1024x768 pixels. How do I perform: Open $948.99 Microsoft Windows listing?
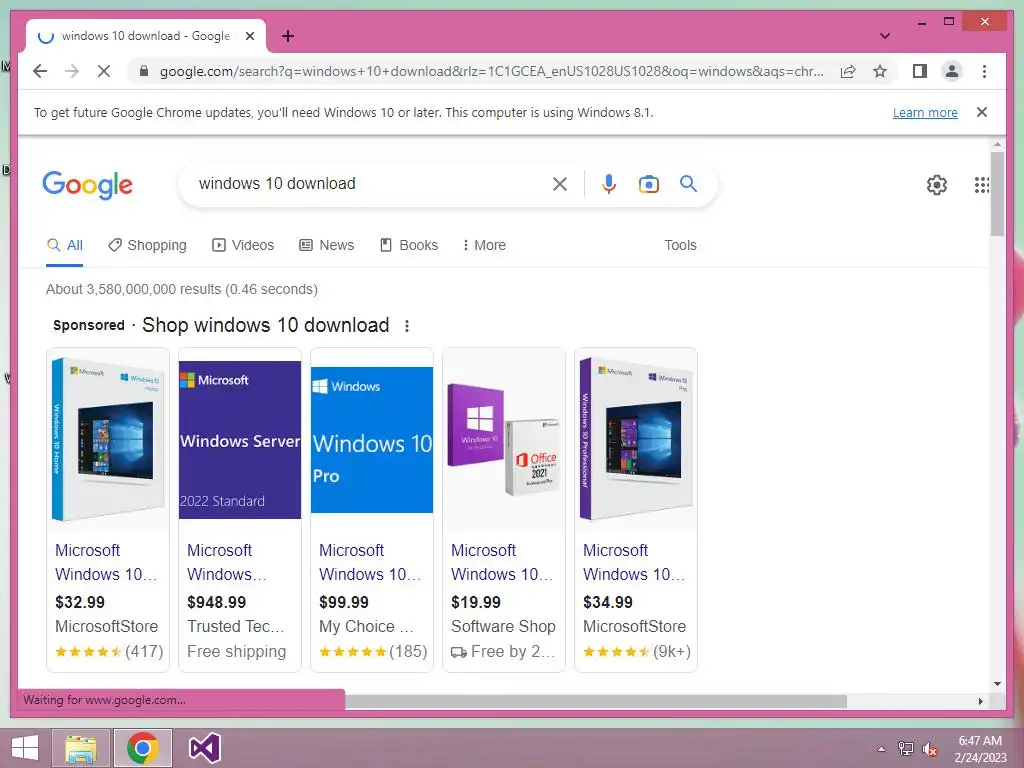227,562
